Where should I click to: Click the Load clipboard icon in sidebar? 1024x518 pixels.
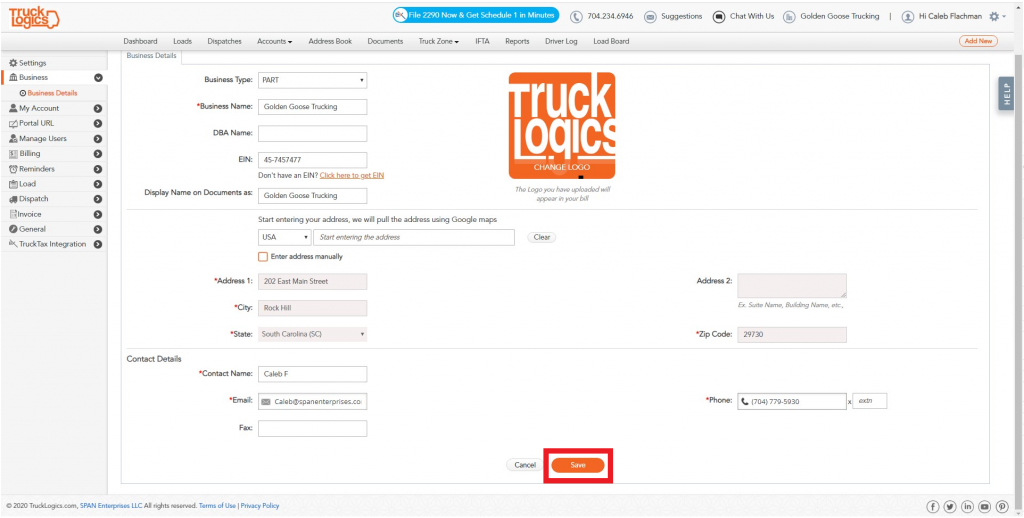tap(13, 184)
